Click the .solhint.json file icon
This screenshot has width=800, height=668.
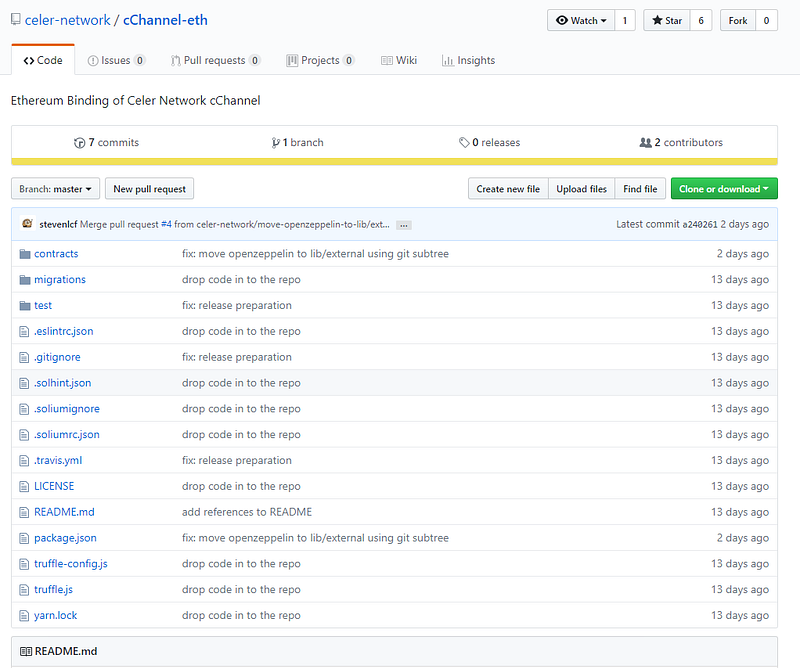point(24,383)
